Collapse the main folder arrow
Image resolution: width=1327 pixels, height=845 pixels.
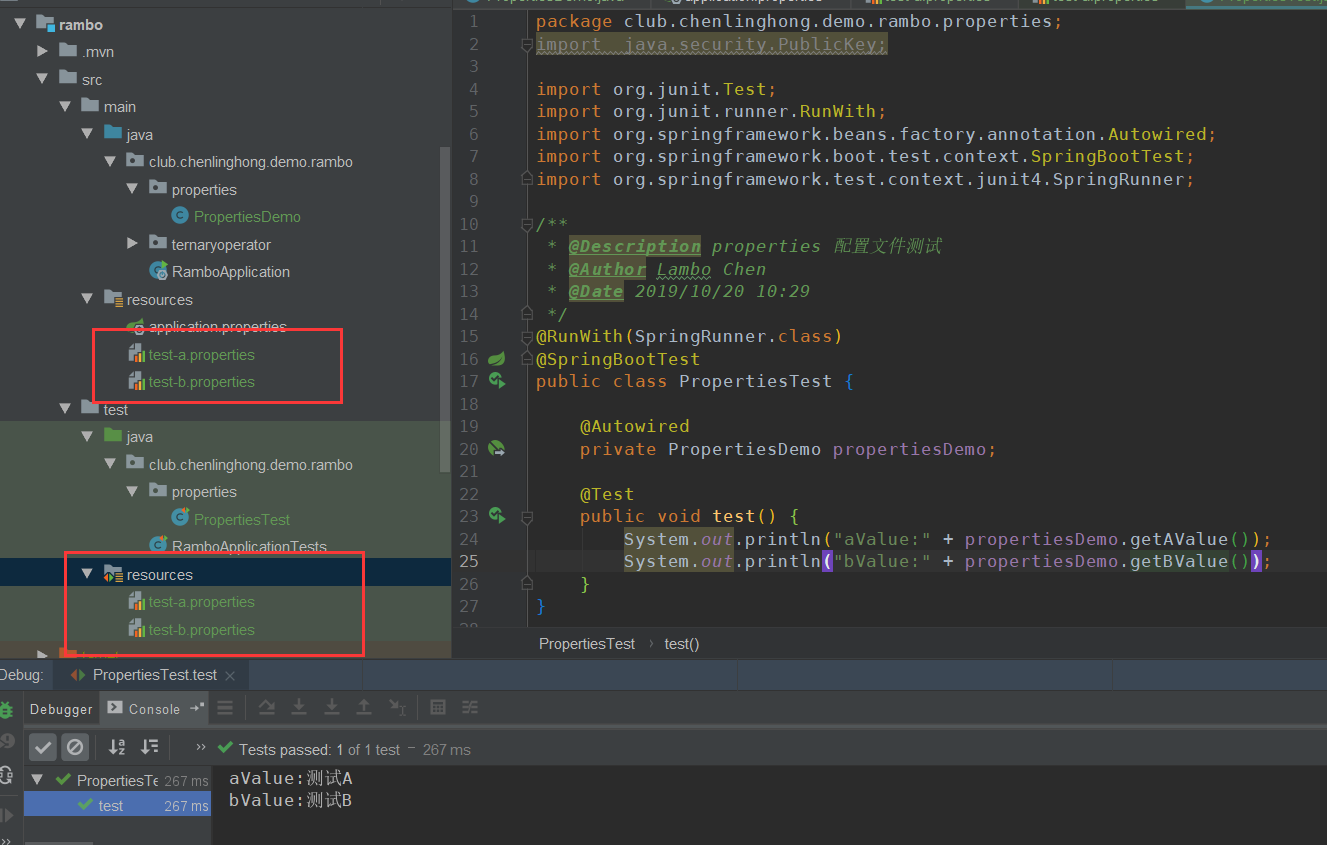(65, 106)
